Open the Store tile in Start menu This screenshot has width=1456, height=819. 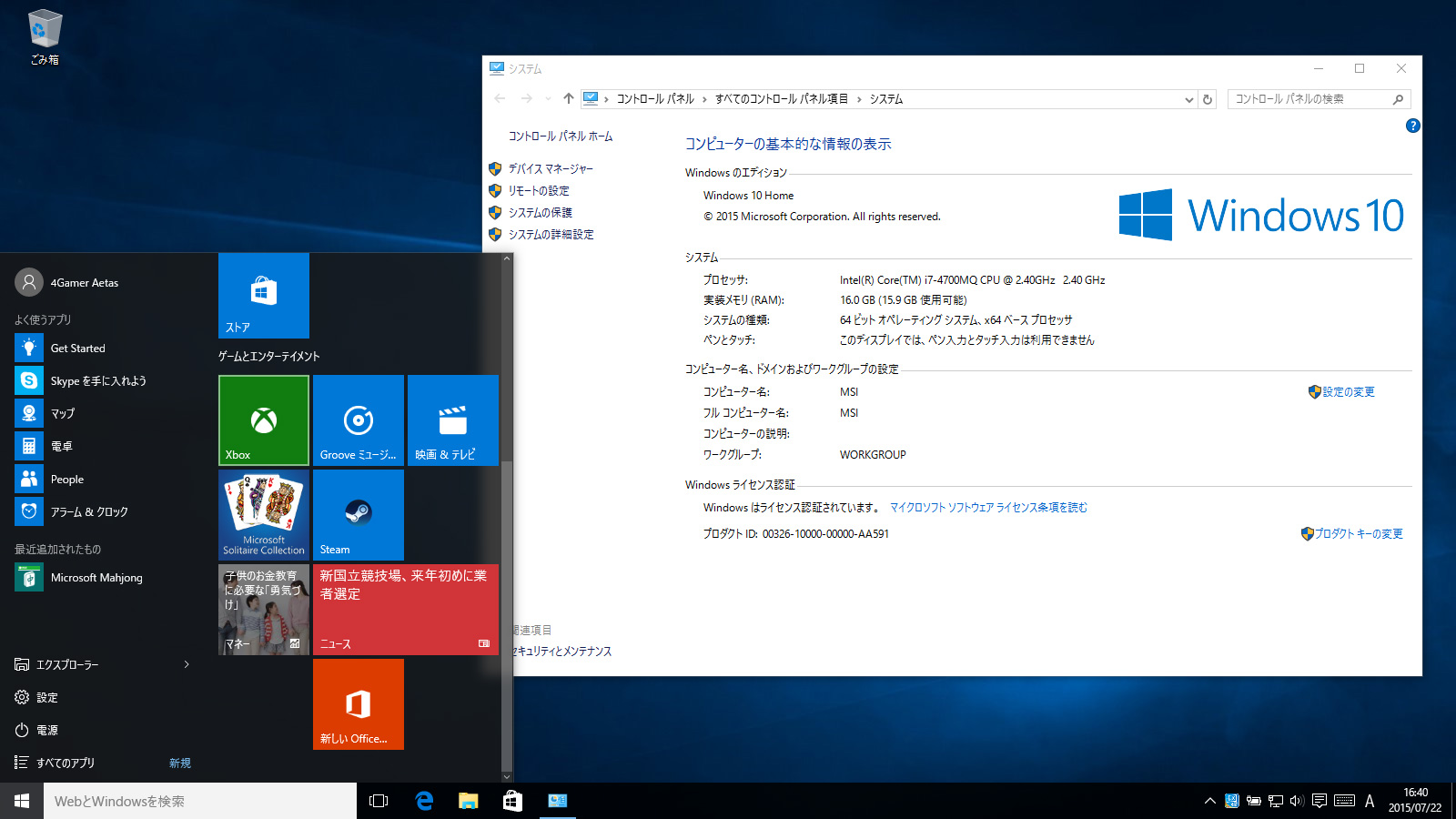[264, 296]
